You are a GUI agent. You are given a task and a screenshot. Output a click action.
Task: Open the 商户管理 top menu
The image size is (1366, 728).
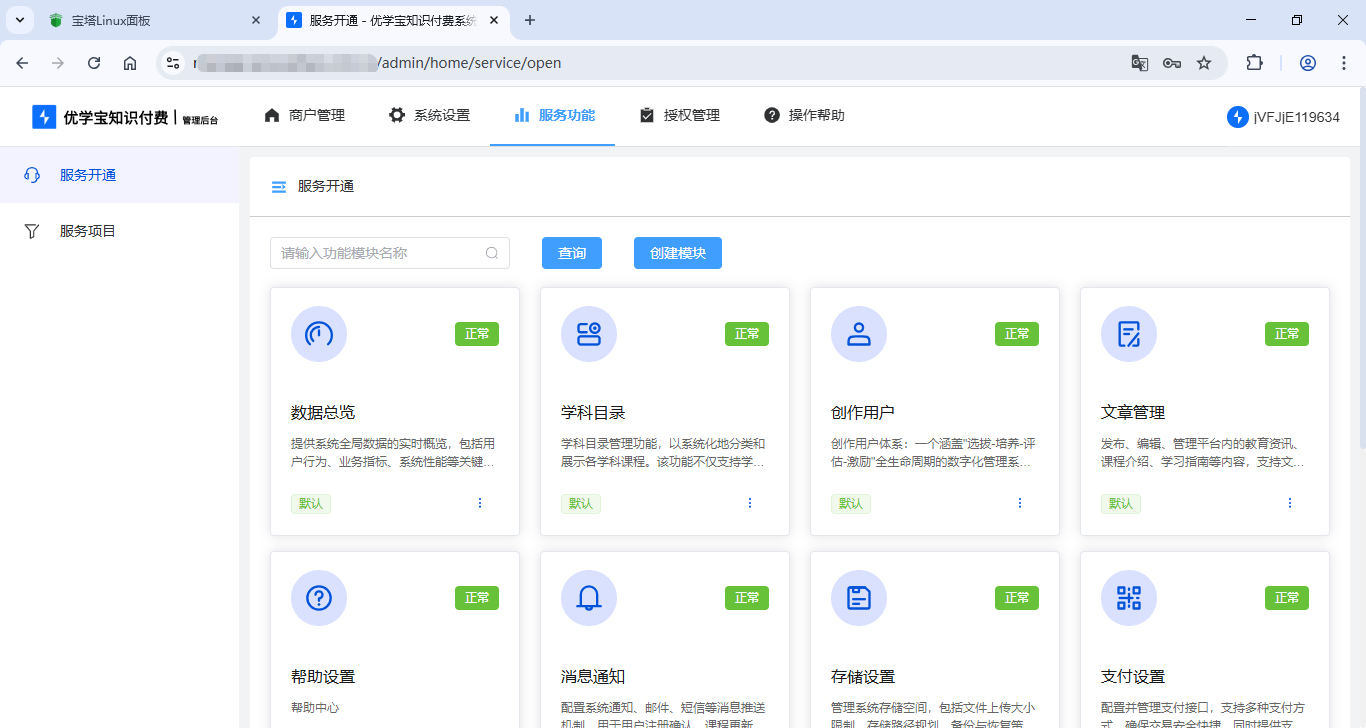pos(304,115)
